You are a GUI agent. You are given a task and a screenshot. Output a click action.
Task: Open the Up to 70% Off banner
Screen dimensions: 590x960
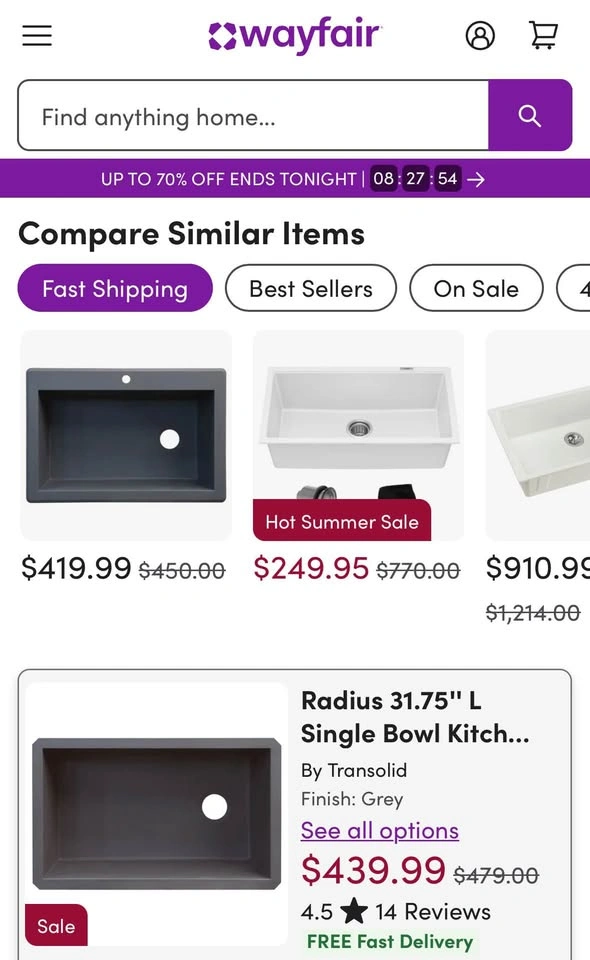coord(295,179)
